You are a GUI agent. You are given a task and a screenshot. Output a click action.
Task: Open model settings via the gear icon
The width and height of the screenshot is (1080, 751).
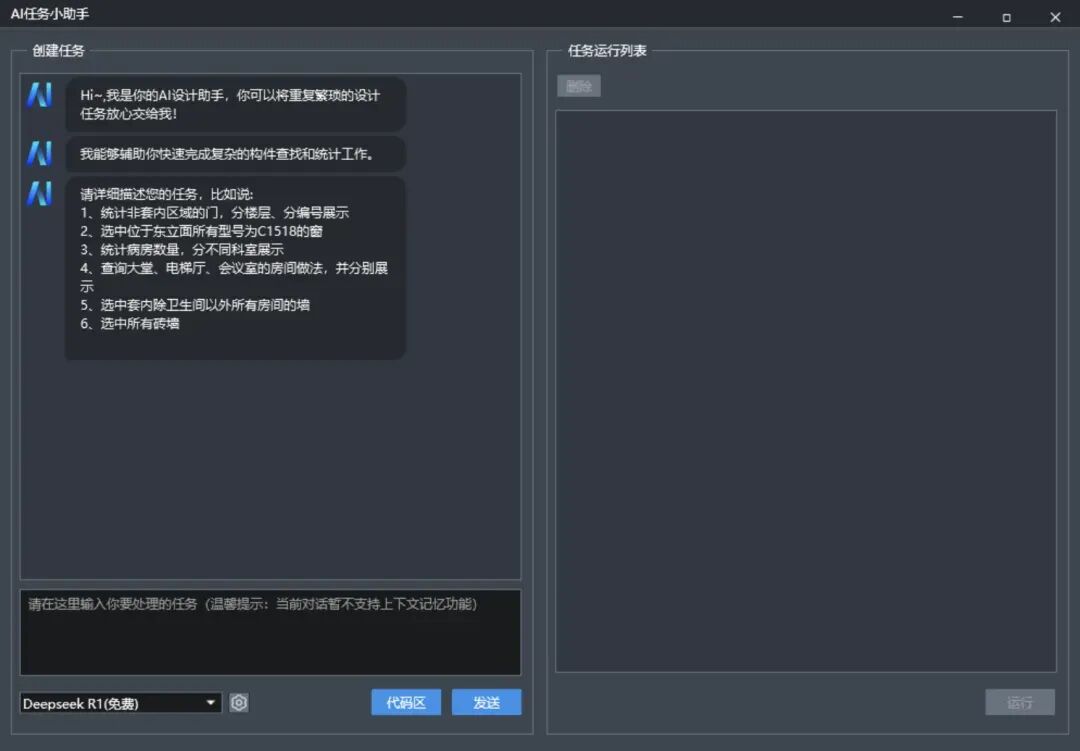(239, 703)
